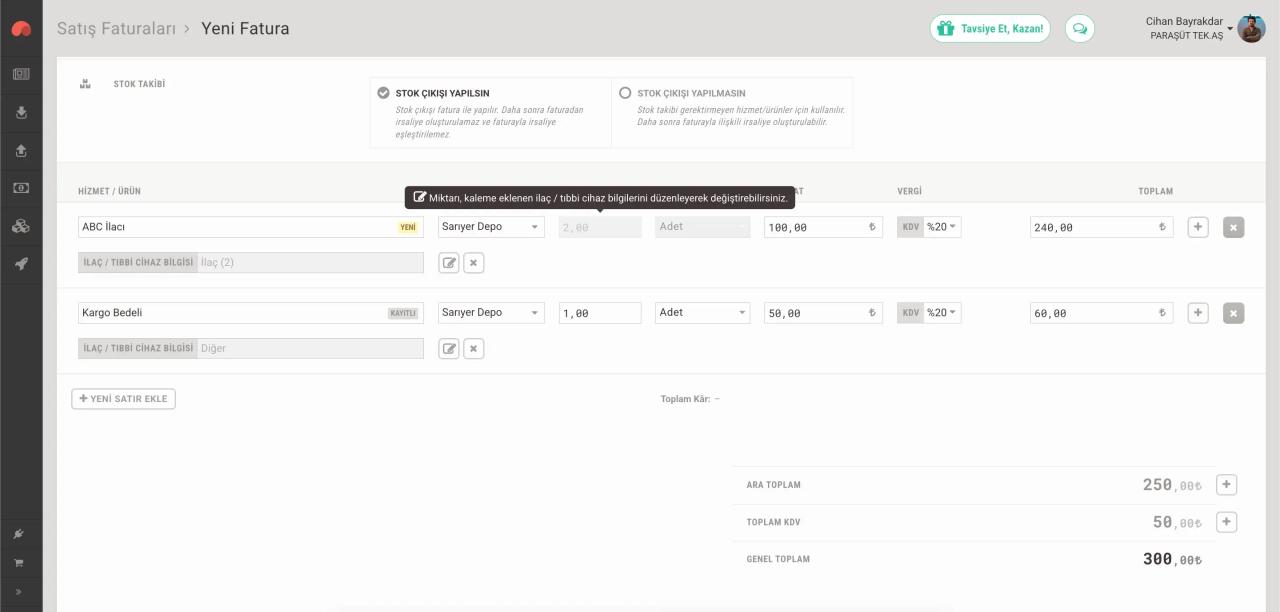Viewport: 1280px width, 612px height.
Task: Open the rocket icon in the sidebar
Action: click(x=21, y=264)
